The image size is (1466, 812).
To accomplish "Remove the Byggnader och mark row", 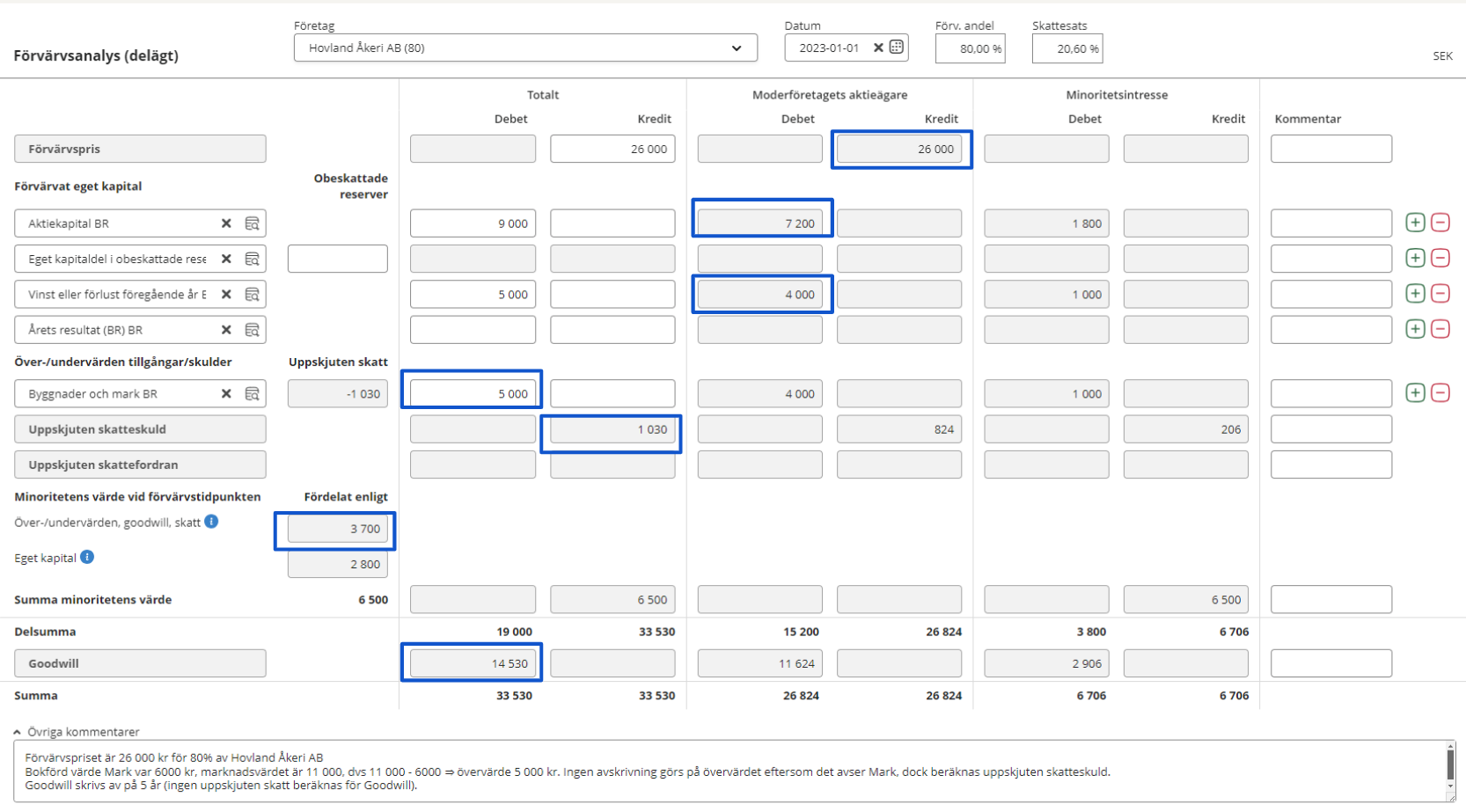I will point(1440,393).
